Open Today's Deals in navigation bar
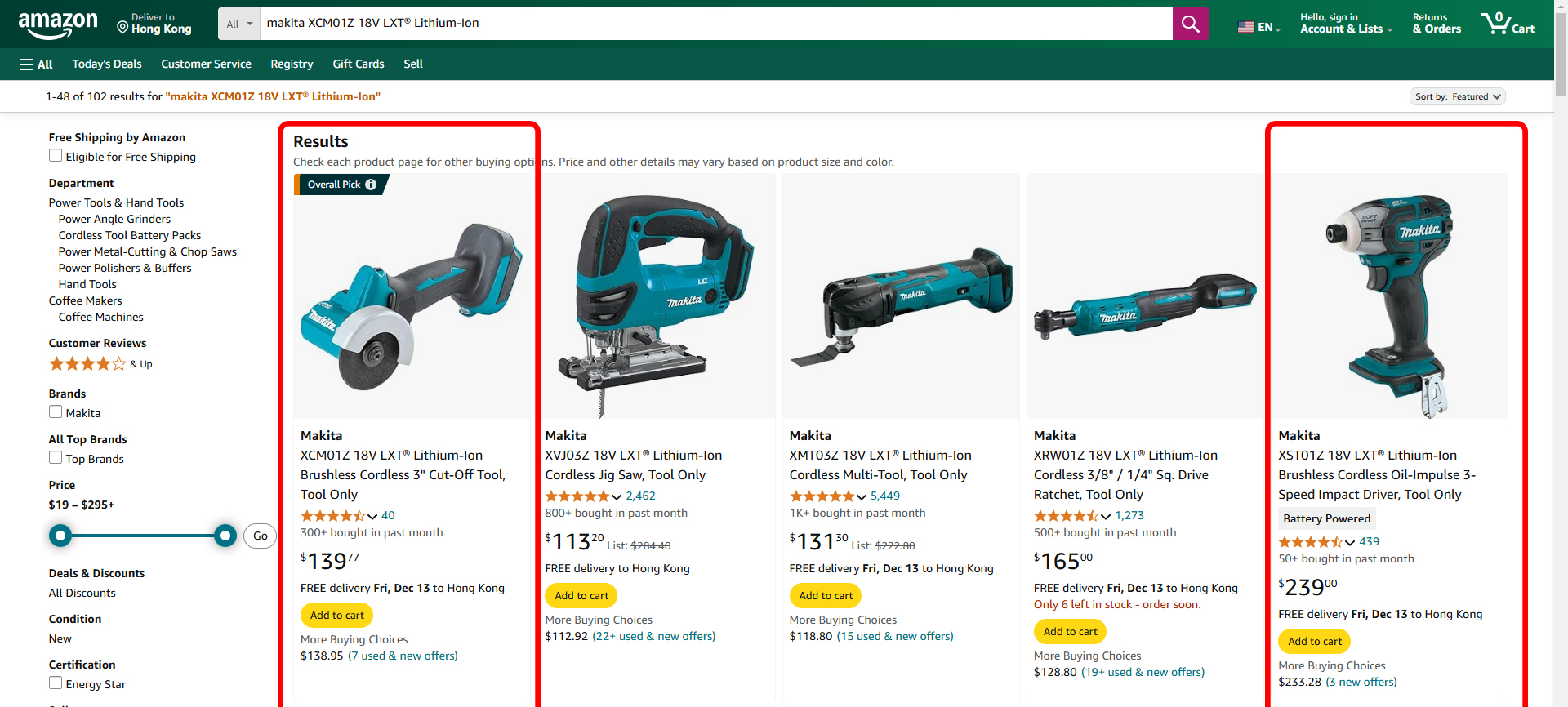This screenshot has height=707, width=1568. click(x=107, y=64)
